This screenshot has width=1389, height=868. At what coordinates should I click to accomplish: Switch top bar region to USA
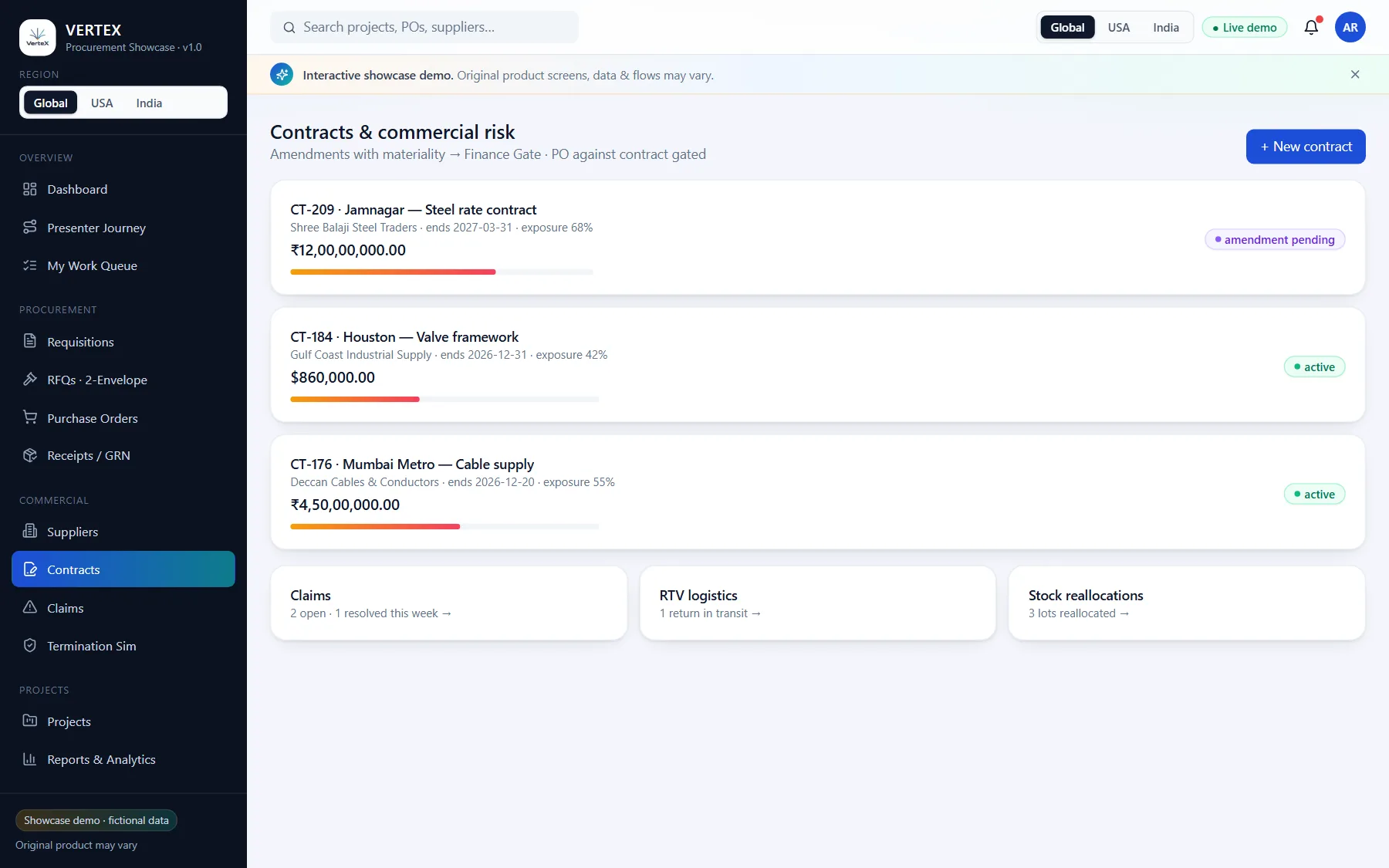pyautogui.click(x=1118, y=27)
